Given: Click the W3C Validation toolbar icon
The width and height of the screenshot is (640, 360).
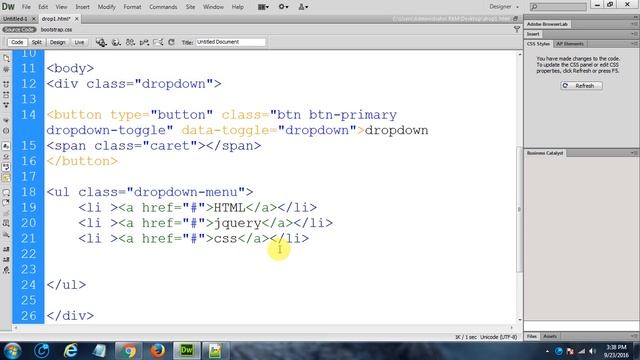Looking at the screenshot, I should (144, 42).
